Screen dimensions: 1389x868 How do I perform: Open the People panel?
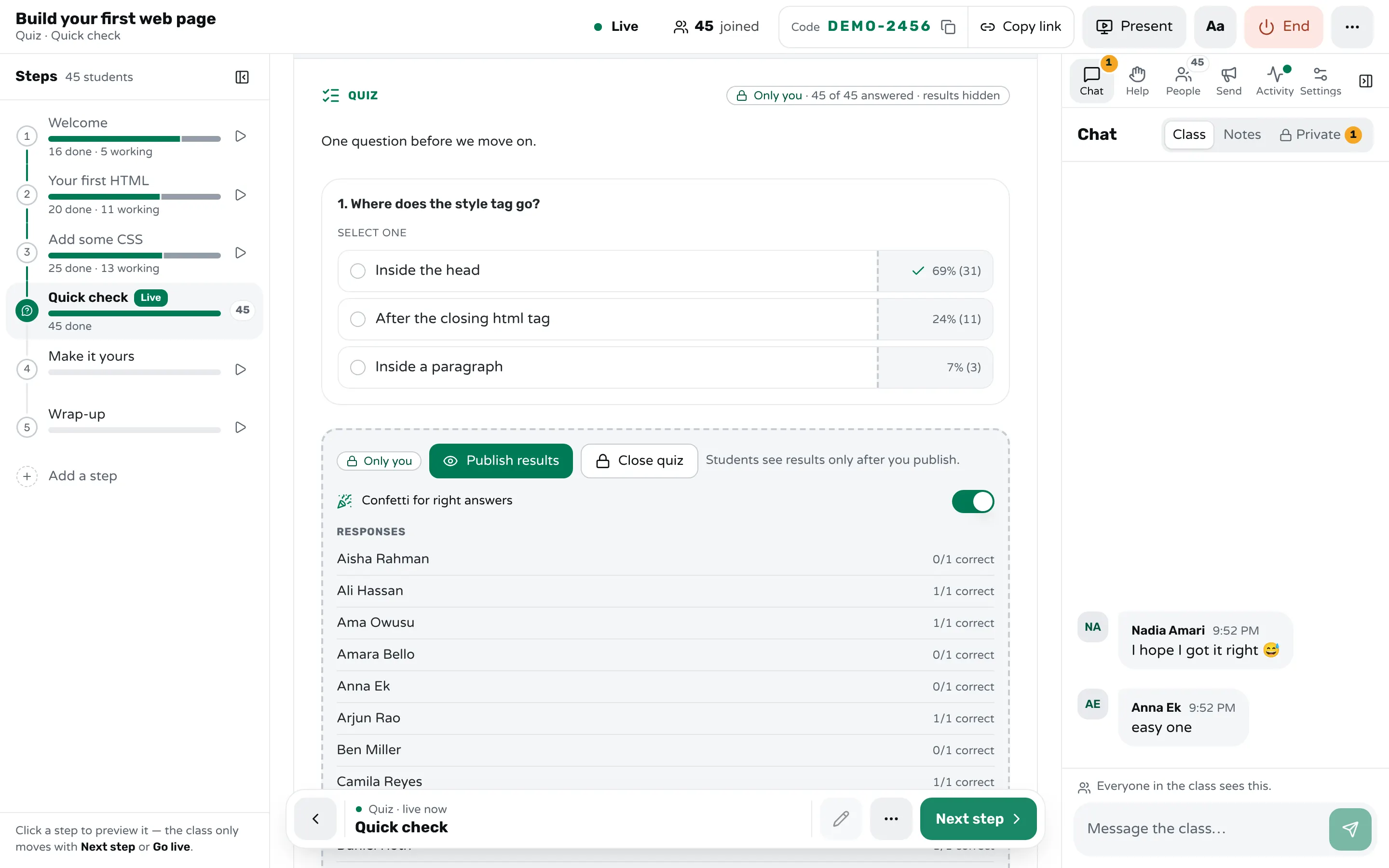1183,81
